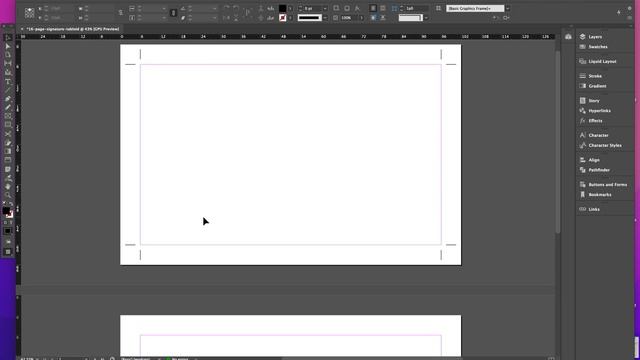Click the swap fill and stroke arrow
The height and width of the screenshot is (360, 640).
[x=11, y=204]
